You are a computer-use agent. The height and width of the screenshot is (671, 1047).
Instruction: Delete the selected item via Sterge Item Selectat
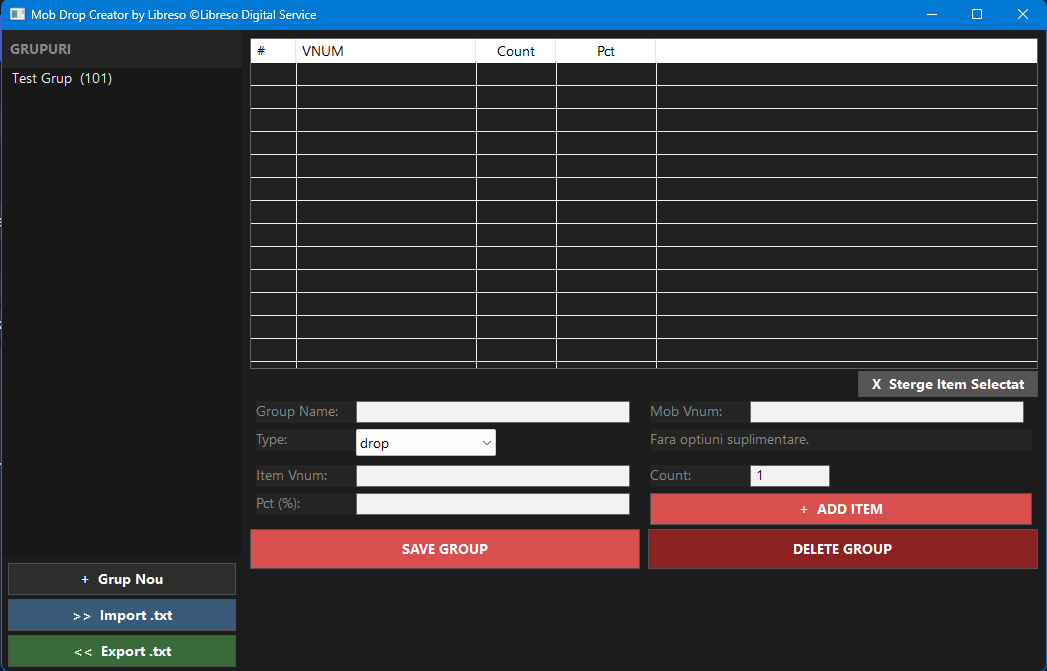click(x=948, y=384)
